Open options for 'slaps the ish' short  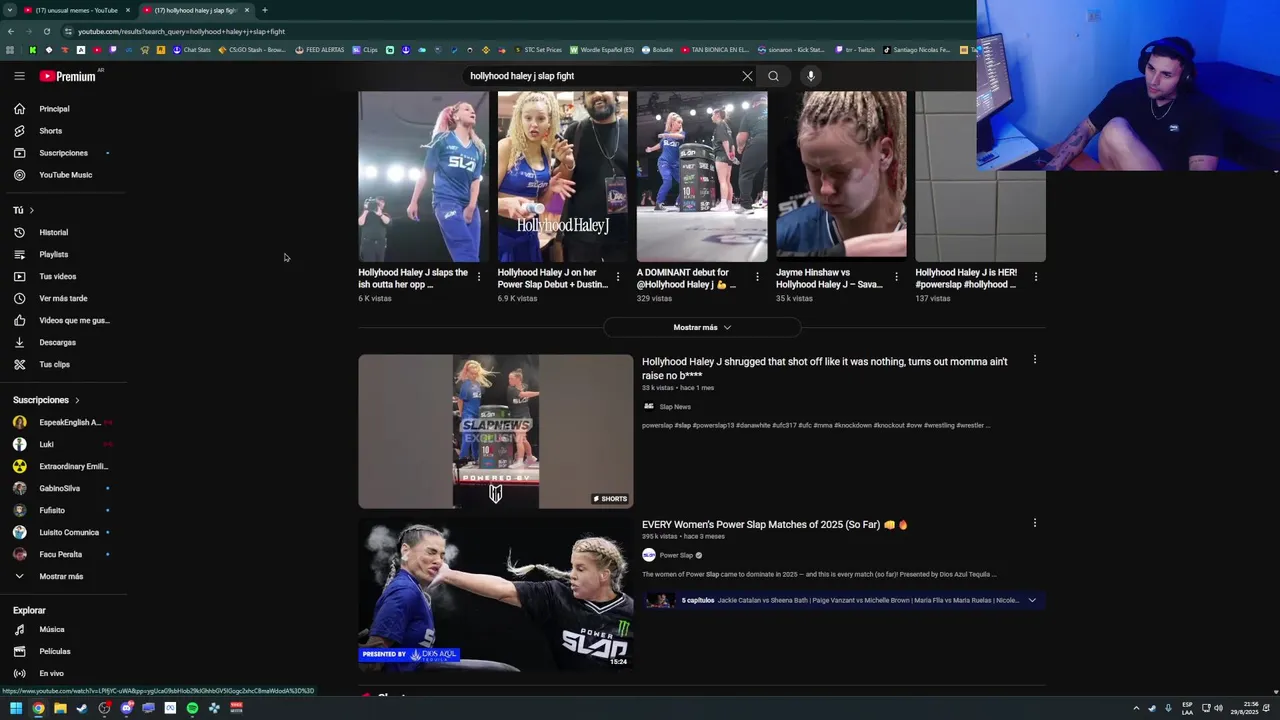[478, 277]
